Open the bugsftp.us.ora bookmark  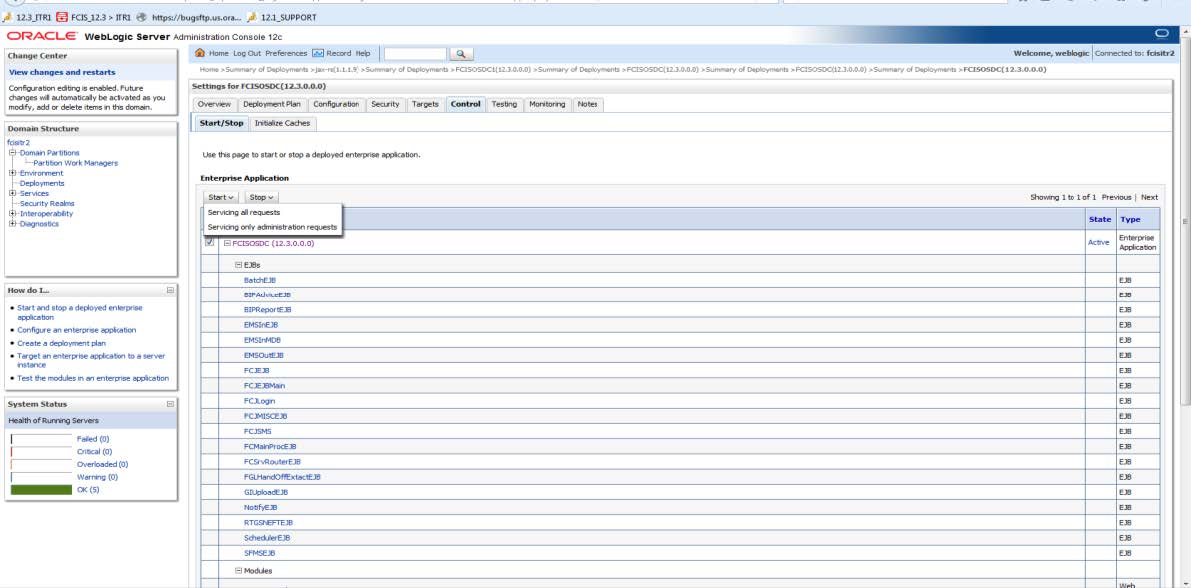point(190,17)
